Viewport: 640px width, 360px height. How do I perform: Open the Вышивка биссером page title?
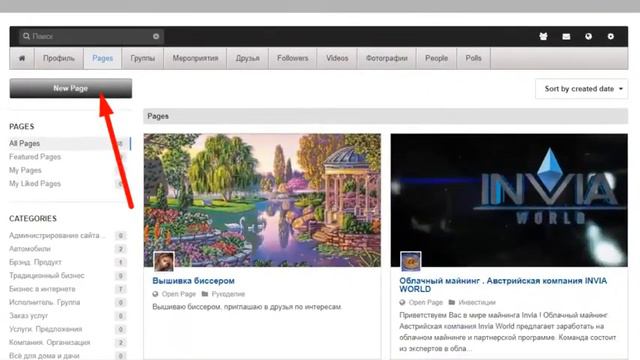click(x=193, y=281)
